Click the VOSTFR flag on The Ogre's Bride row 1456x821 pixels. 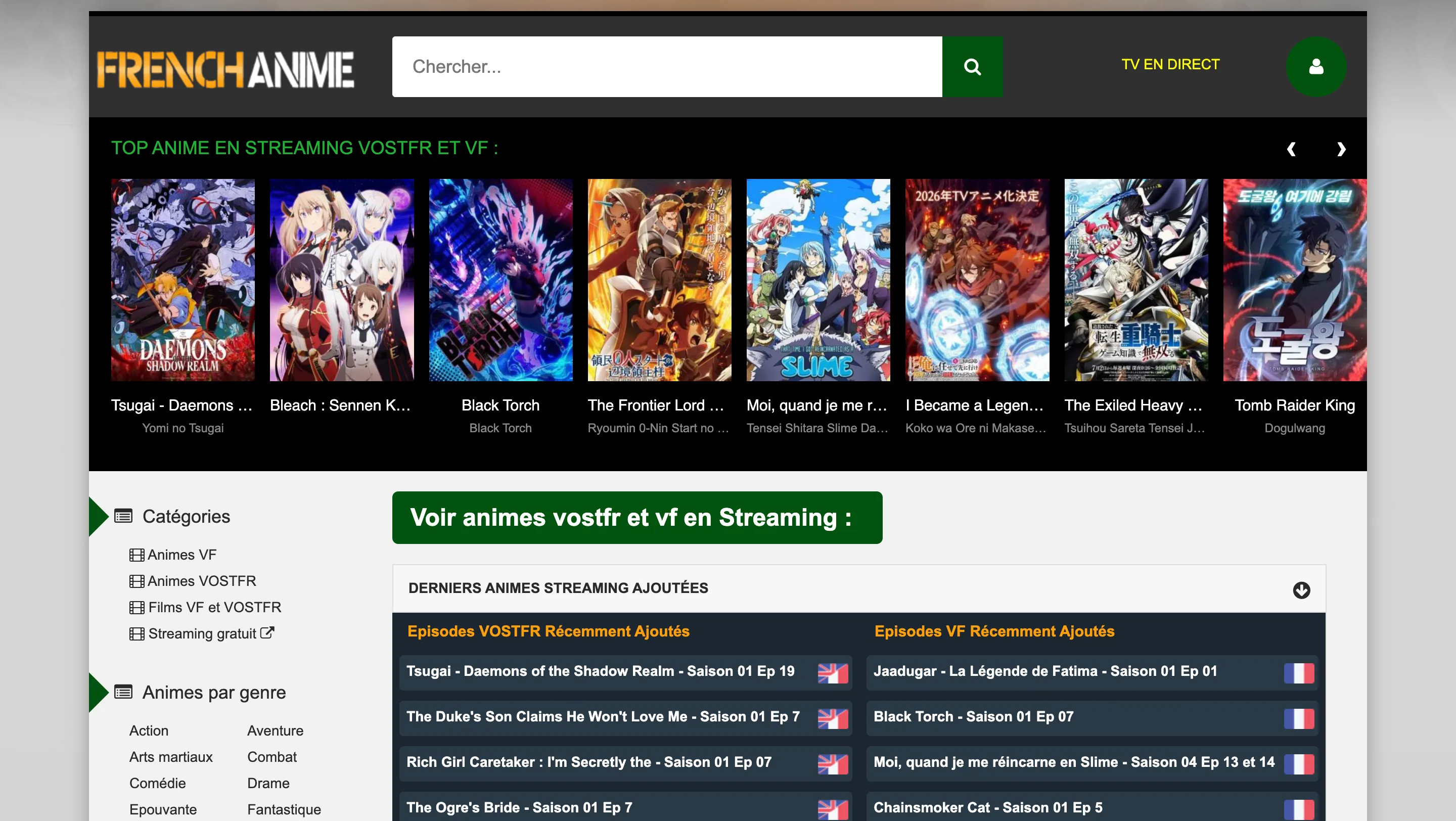coord(833,810)
